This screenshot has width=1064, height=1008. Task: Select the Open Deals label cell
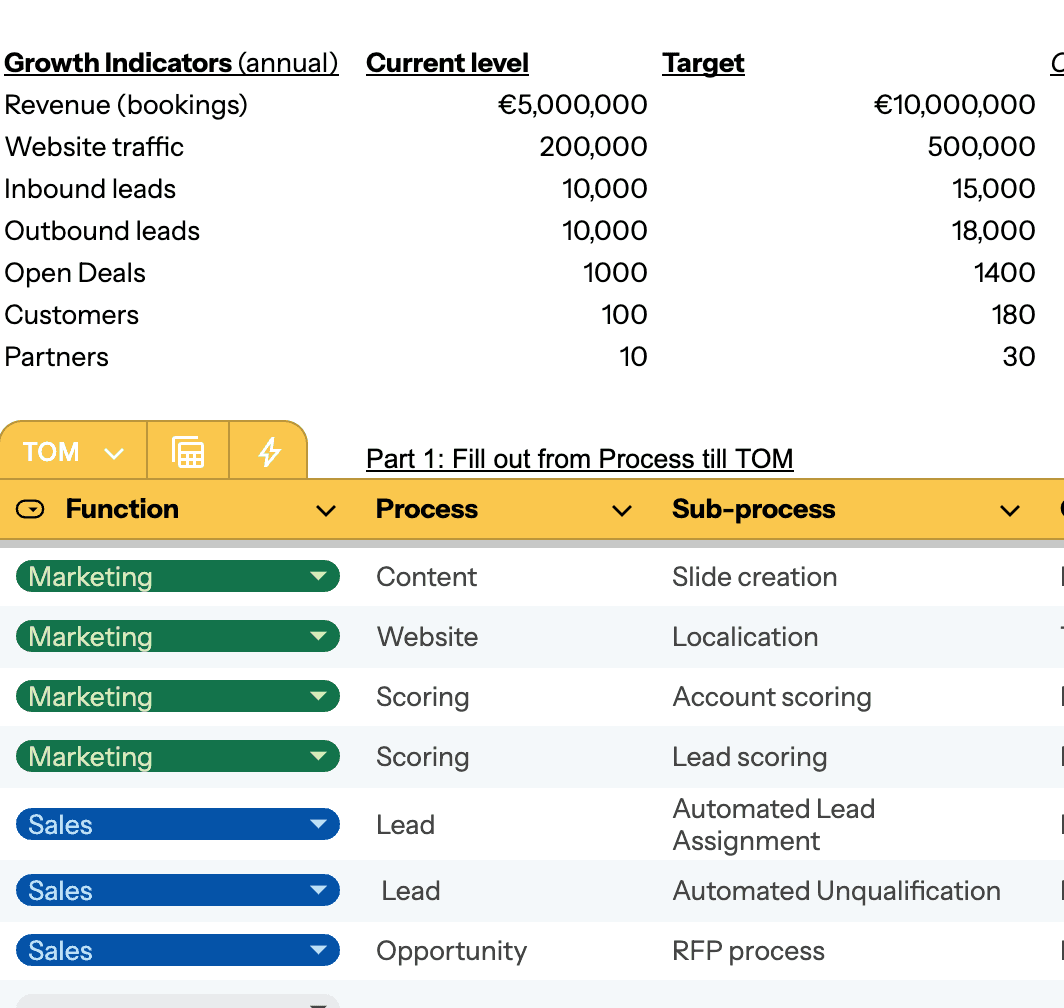click(x=75, y=273)
